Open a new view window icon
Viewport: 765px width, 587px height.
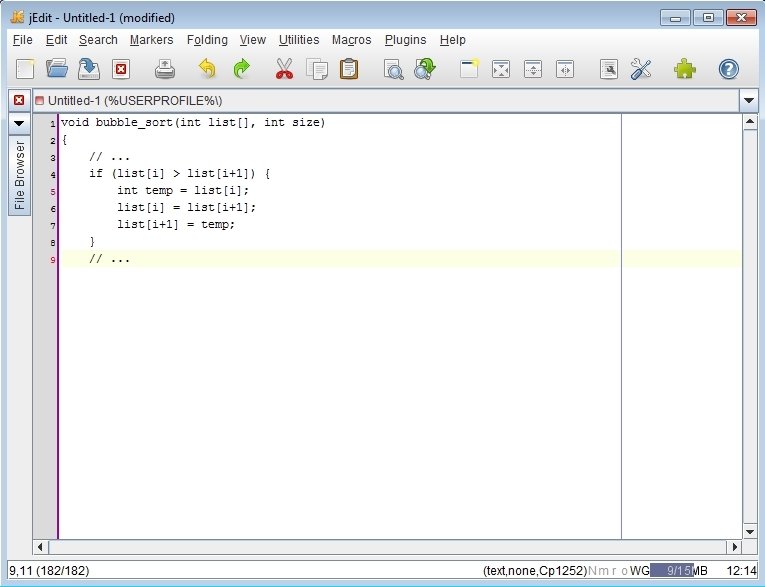(x=469, y=69)
